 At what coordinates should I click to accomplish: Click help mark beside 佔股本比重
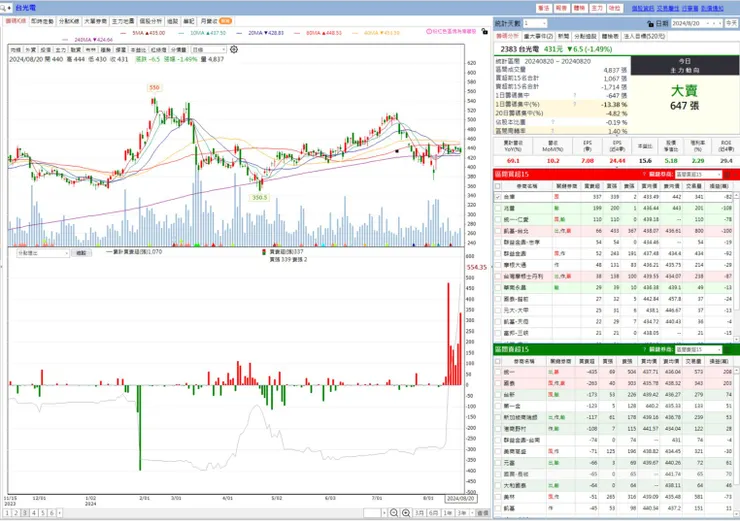coord(553,122)
